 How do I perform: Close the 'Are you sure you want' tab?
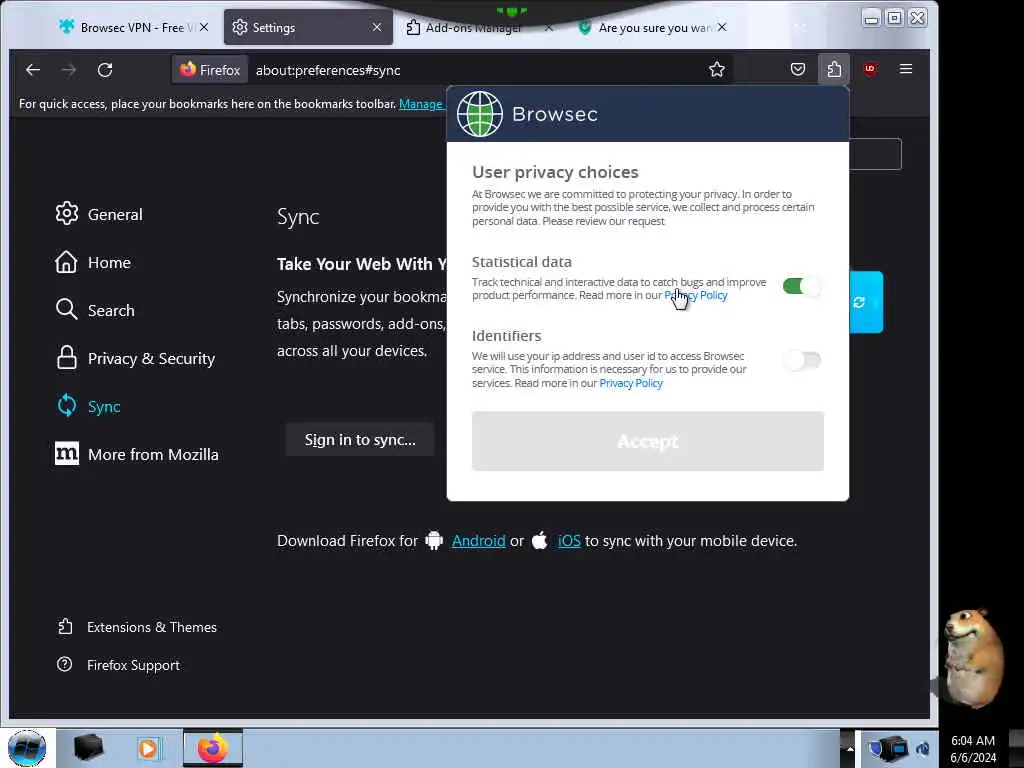[722, 27]
